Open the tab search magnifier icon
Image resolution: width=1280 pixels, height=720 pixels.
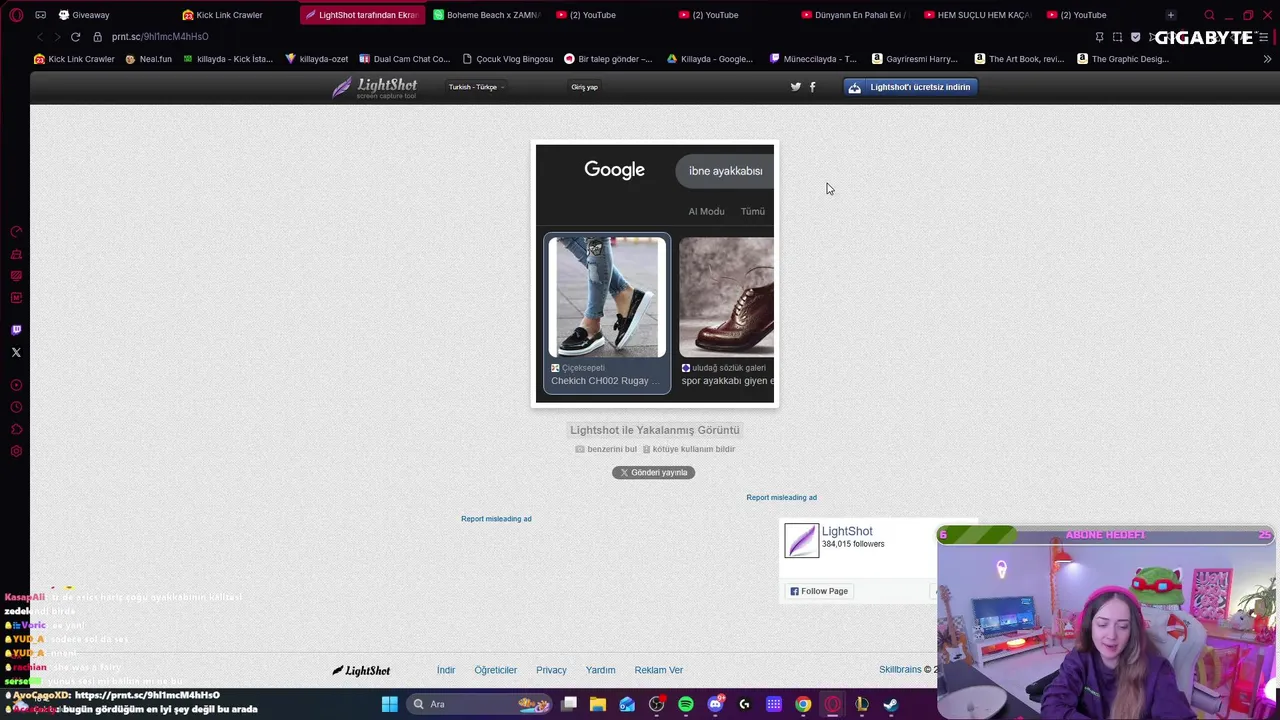click(x=1209, y=15)
